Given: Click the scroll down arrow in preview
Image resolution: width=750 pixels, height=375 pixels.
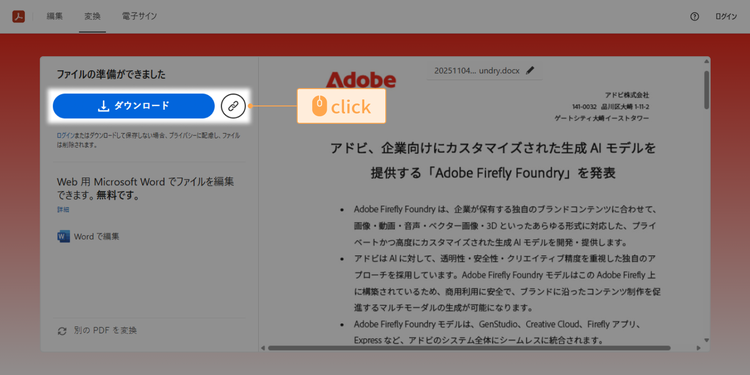Looking at the screenshot, I should (706, 340).
